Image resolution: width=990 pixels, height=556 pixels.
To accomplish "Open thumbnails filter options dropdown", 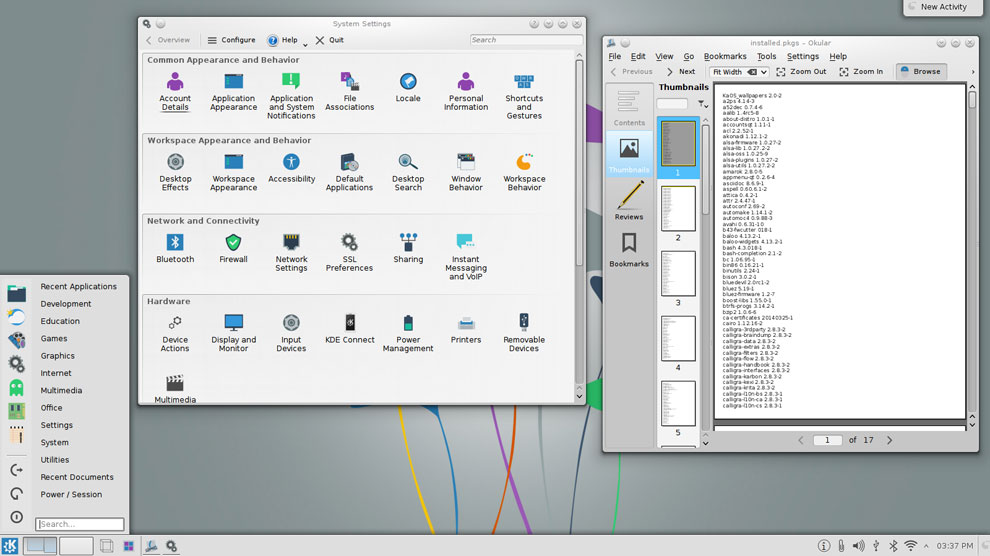I will click(x=701, y=104).
